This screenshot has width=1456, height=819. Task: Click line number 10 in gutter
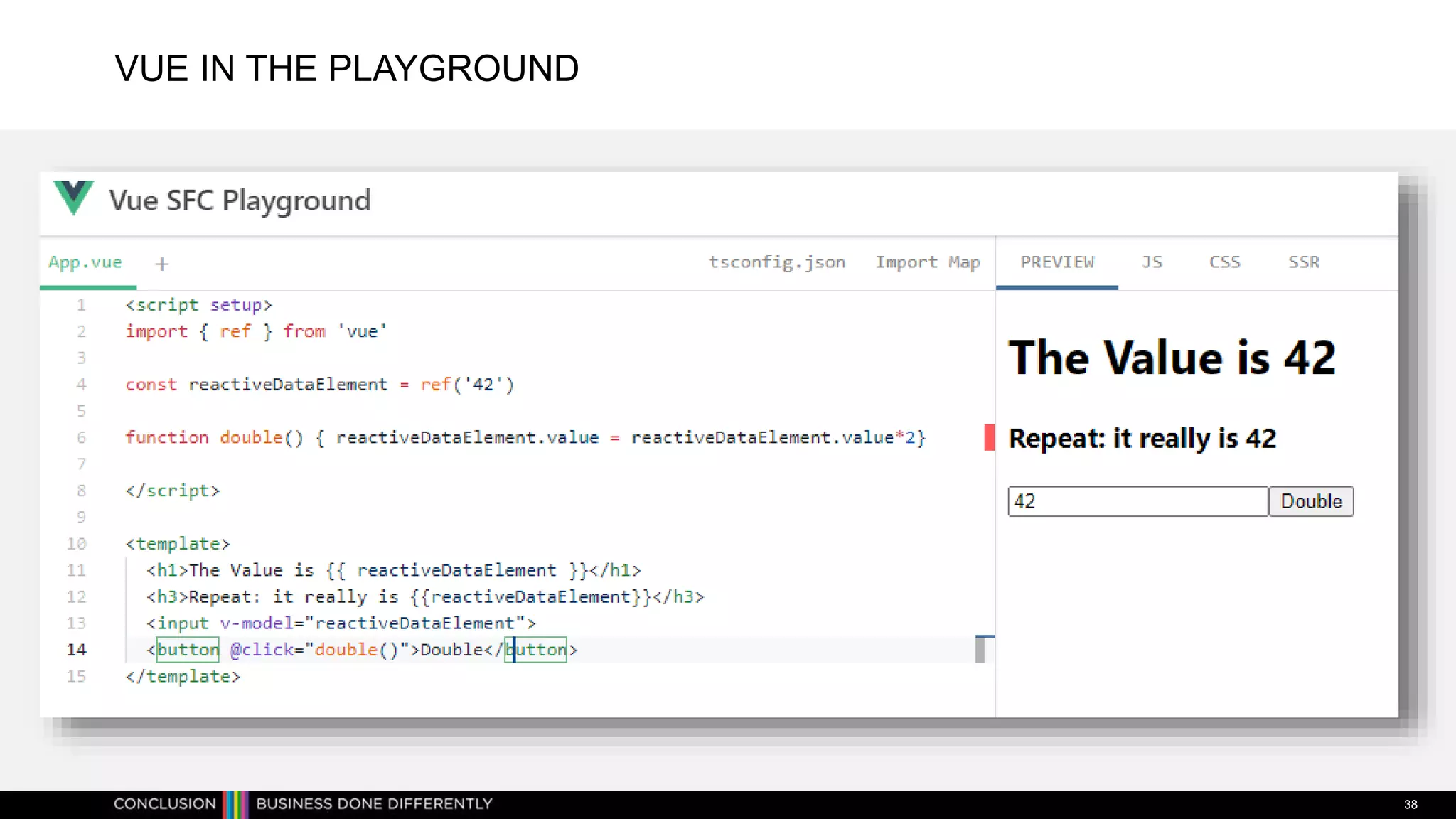[x=76, y=544]
